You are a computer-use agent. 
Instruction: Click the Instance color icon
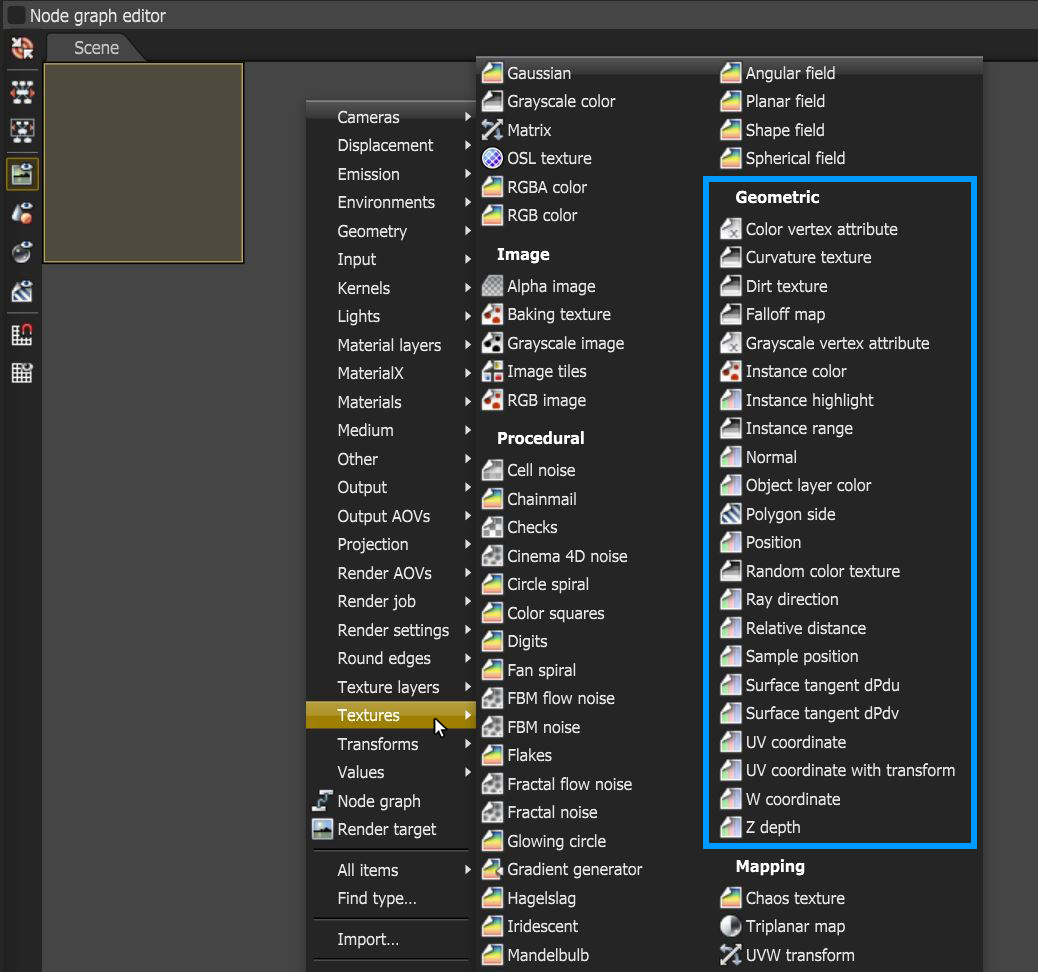point(731,371)
